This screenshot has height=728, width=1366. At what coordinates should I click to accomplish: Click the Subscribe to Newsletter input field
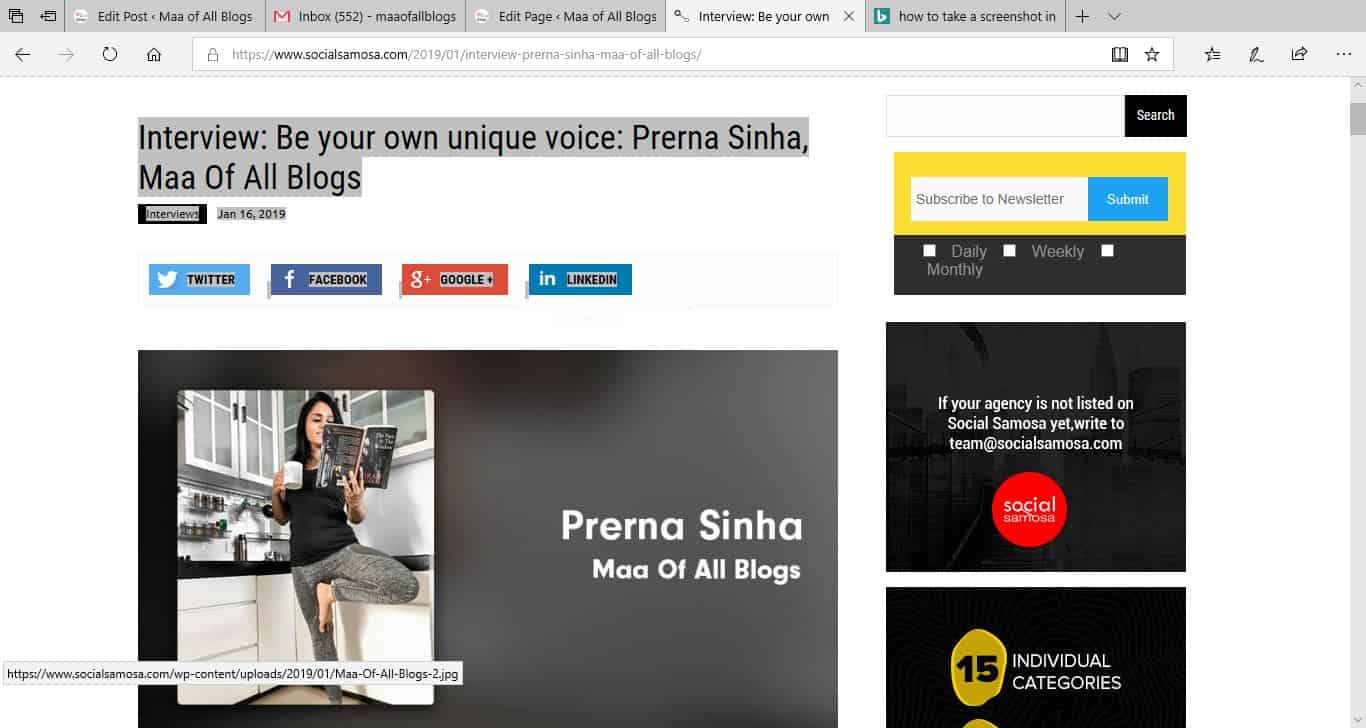999,199
